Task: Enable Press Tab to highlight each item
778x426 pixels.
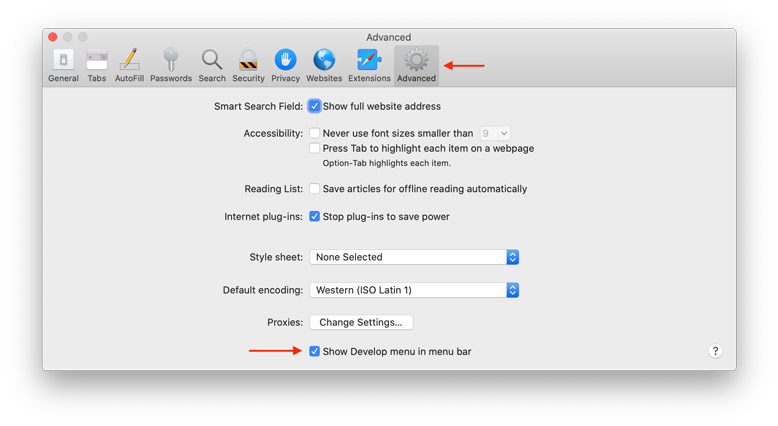Action: [x=314, y=148]
